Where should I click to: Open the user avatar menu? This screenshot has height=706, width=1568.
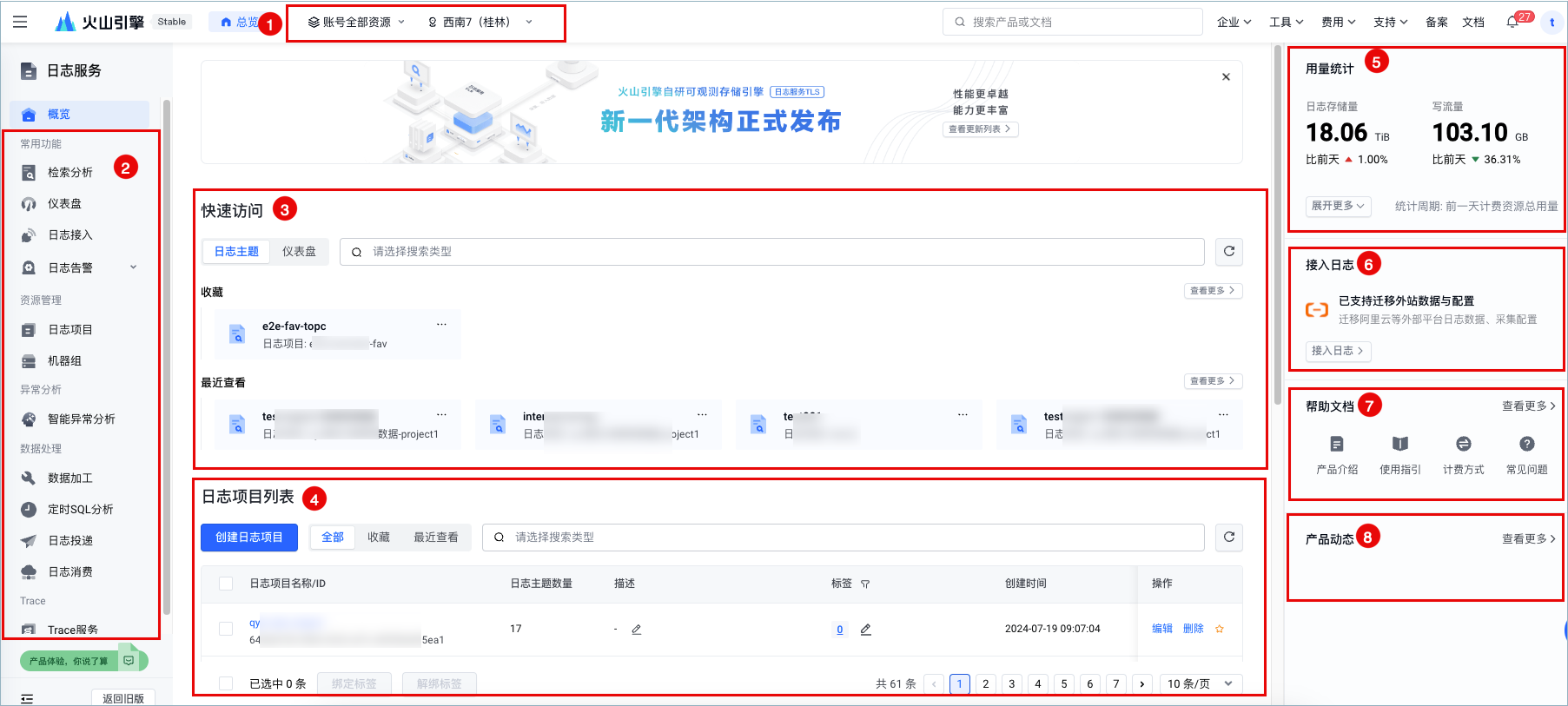tap(1551, 23)
